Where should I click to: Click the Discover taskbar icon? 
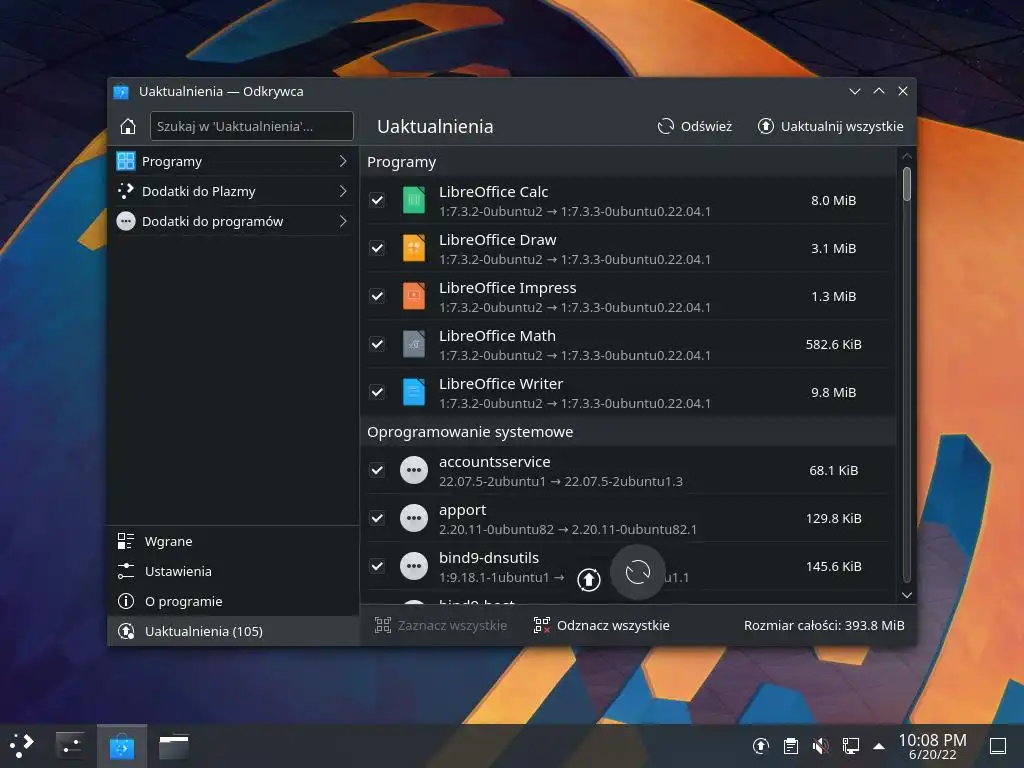(122, 746)
